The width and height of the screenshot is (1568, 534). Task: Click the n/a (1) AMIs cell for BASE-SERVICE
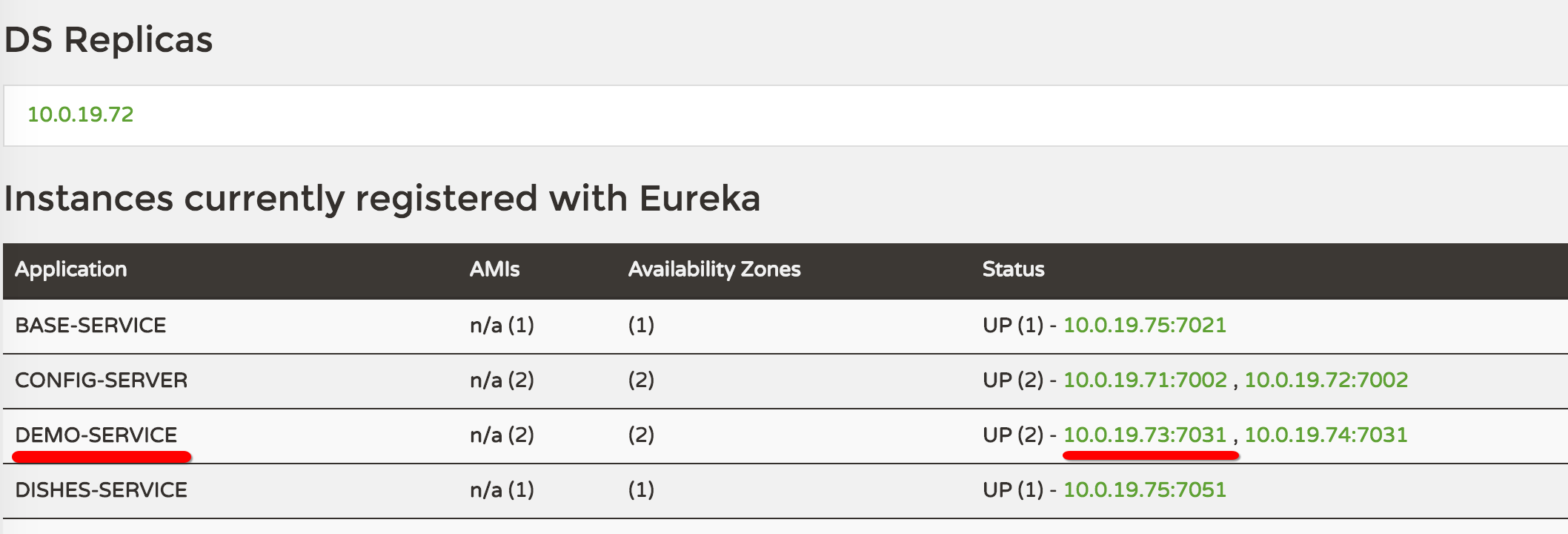click(502, 325)
